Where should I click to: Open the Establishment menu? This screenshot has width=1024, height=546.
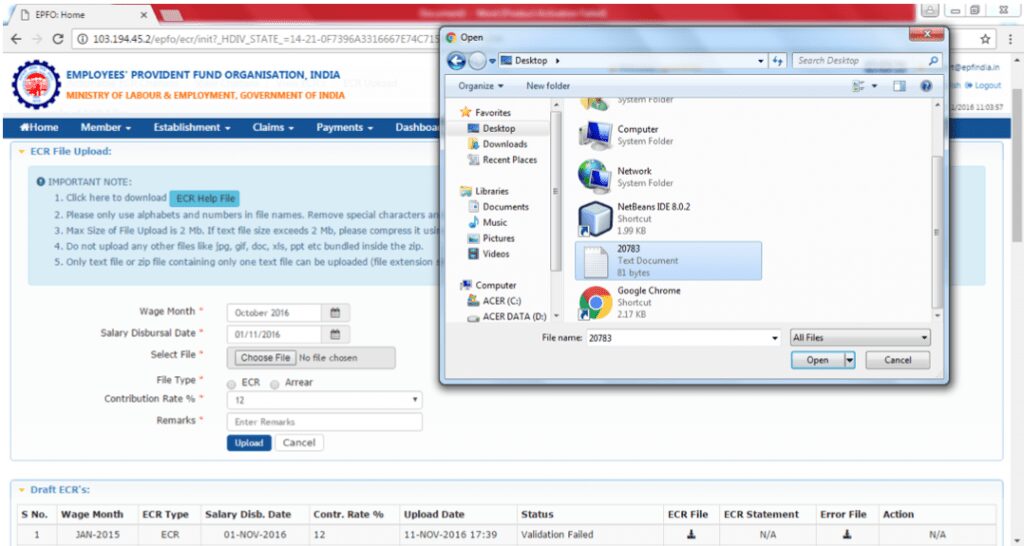192,128
